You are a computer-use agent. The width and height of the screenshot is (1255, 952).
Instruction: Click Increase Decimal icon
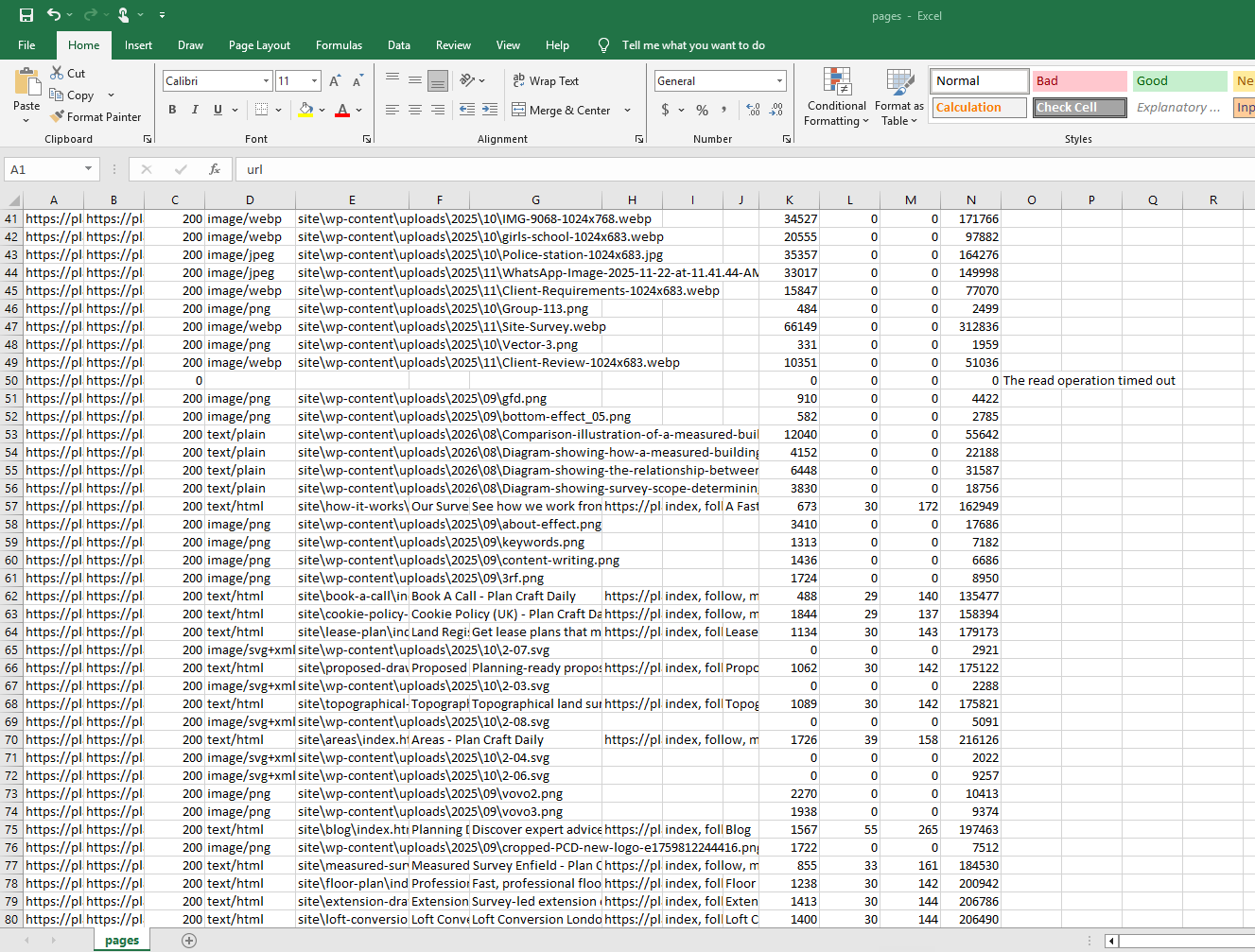click(754, 110)
